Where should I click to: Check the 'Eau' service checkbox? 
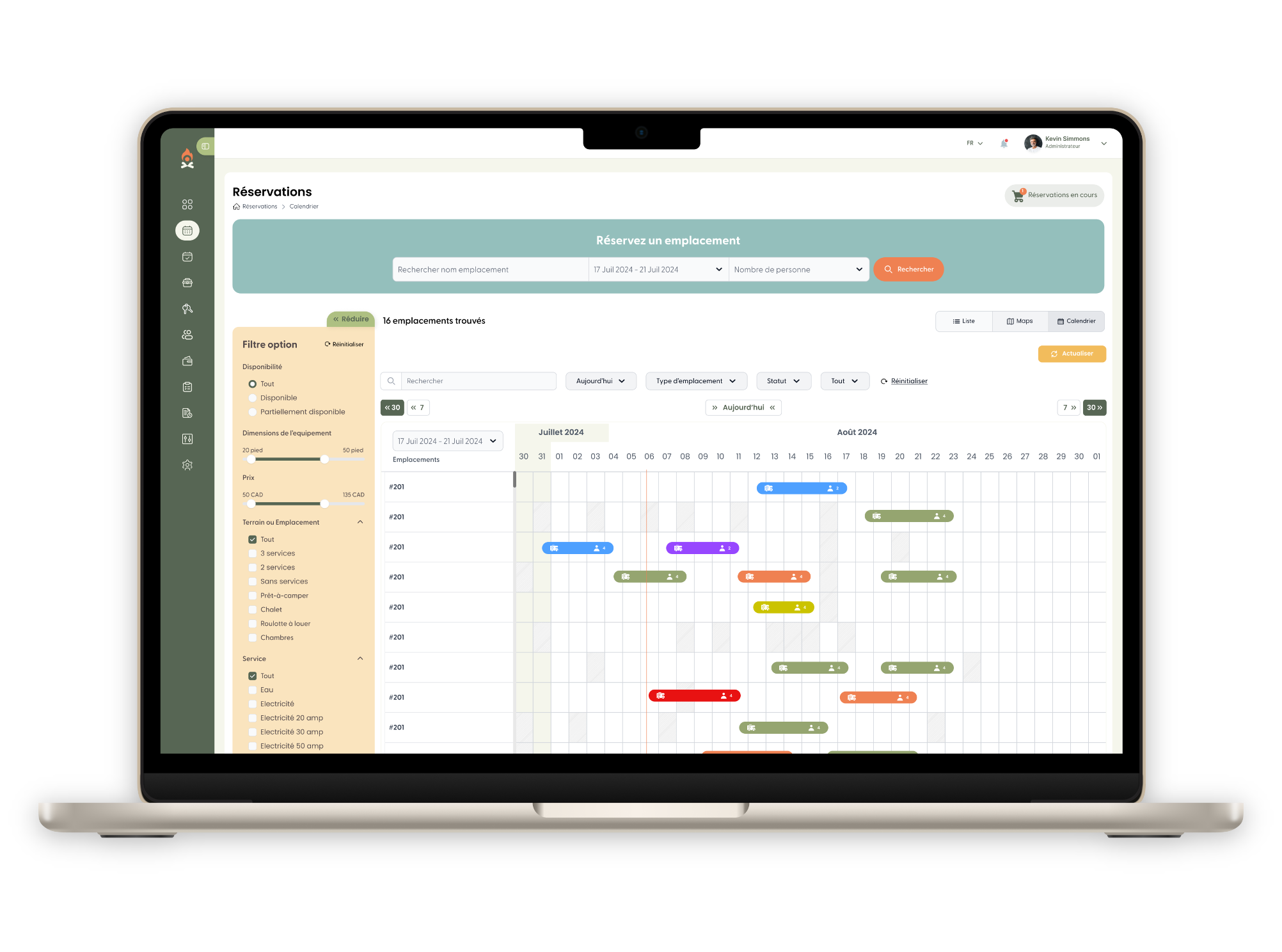(x=252, y=690)
